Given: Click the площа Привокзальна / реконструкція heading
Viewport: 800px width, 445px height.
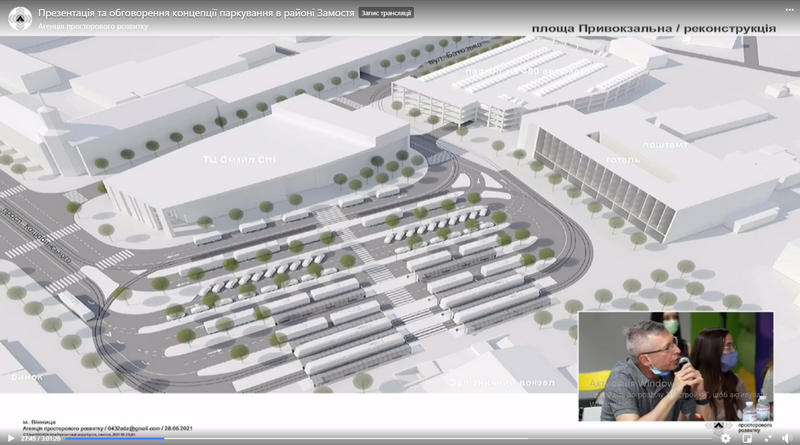Looking at the screenshot, I should [653, 30].
